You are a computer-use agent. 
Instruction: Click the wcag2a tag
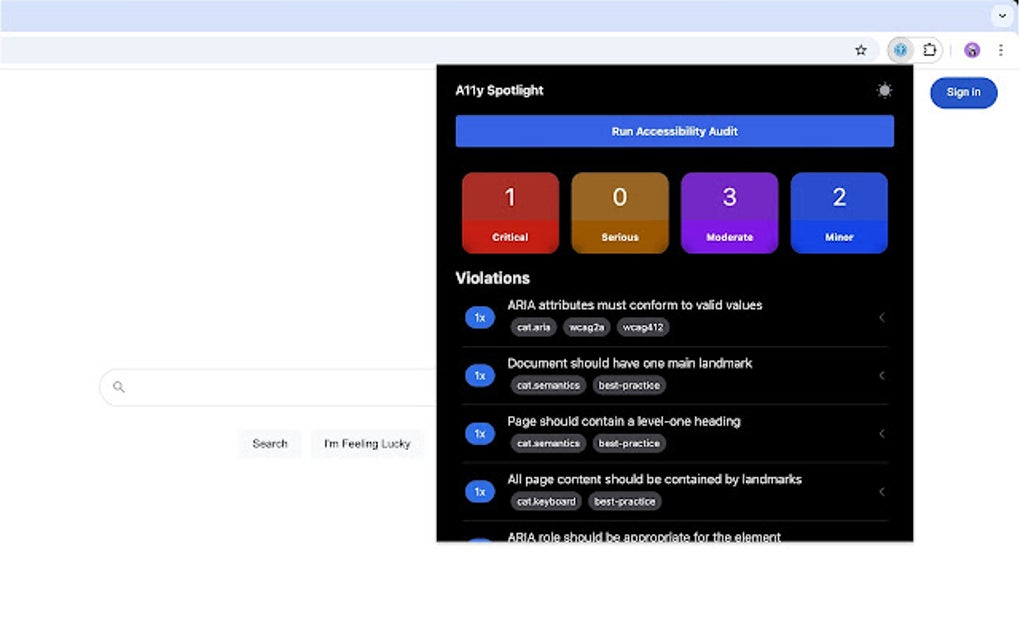pos(586,327)
